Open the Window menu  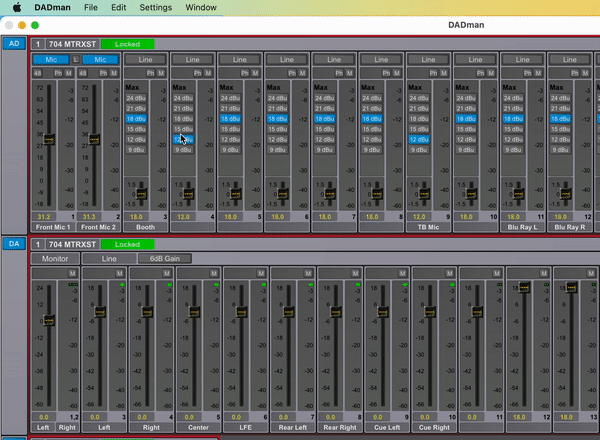click(x=201, y=7)
